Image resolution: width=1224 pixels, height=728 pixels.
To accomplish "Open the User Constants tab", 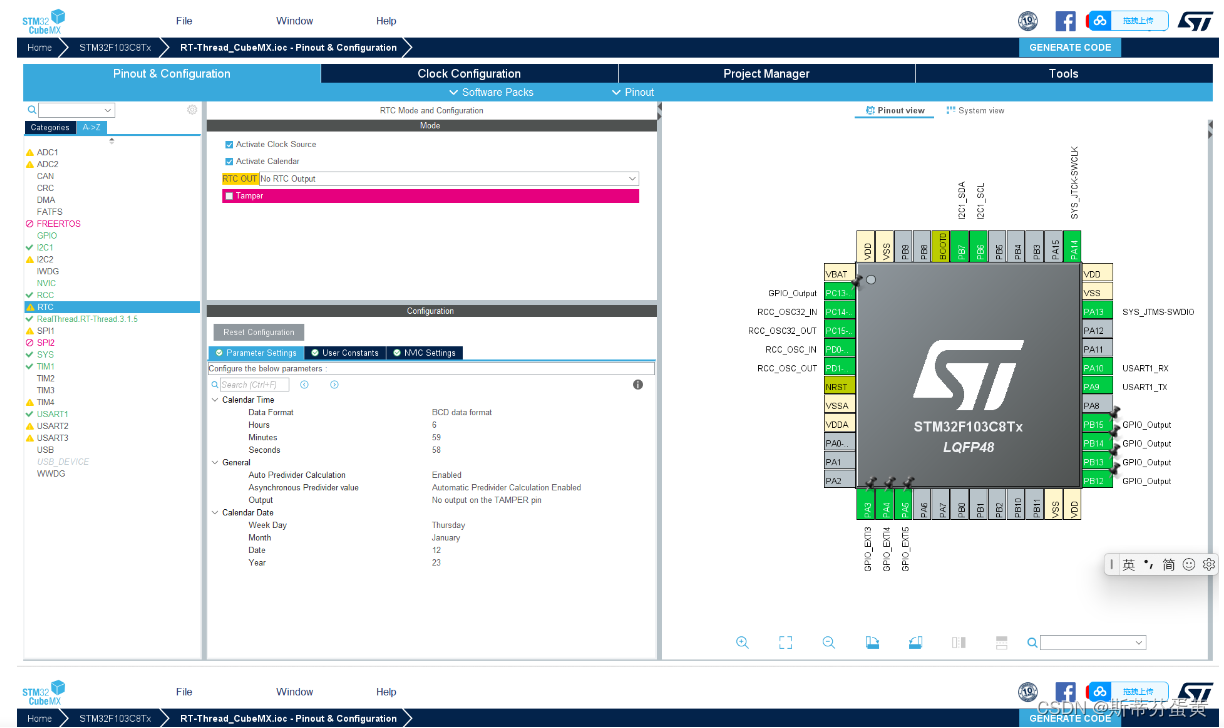I will click(x=345, y=353).
